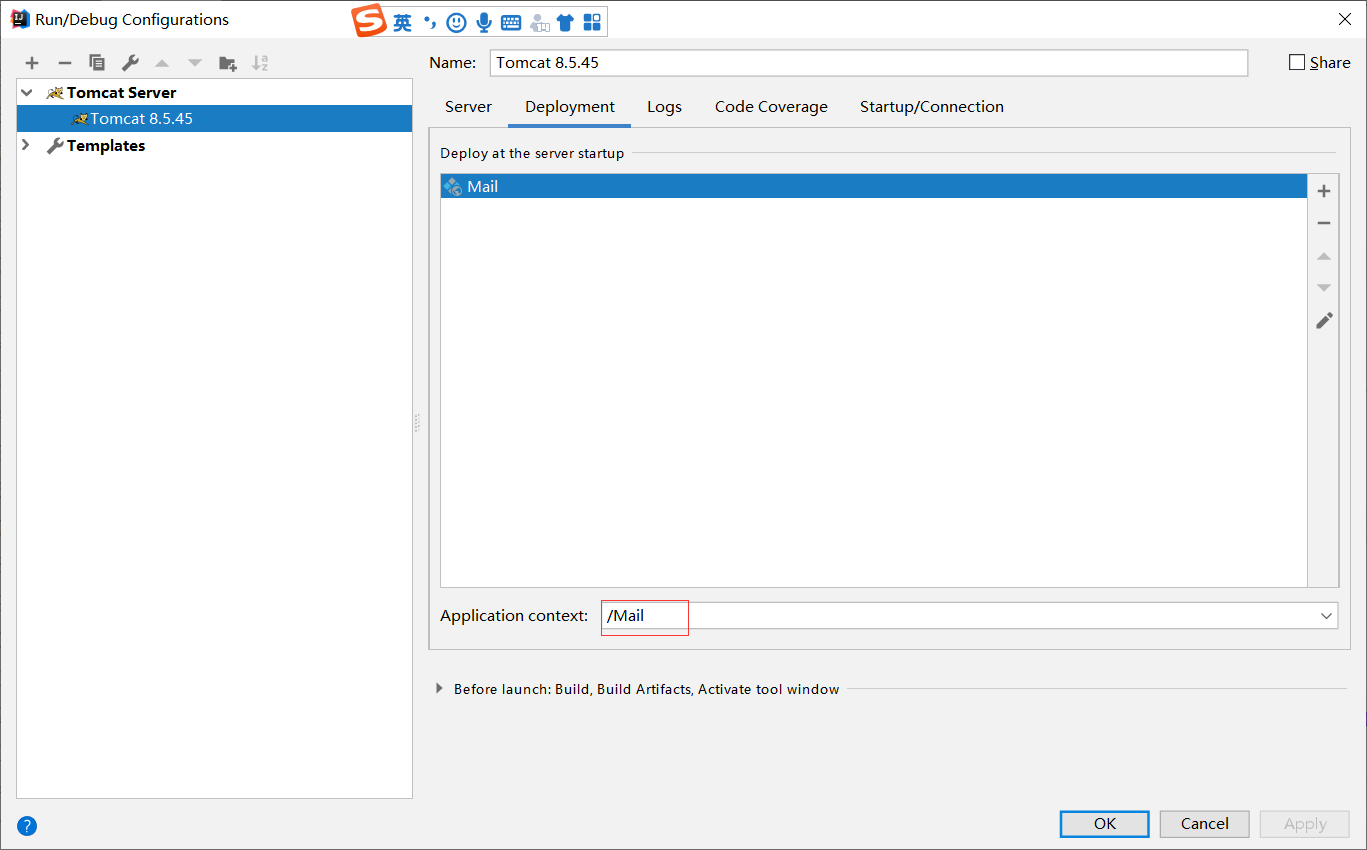Select the Mail artifact row
Image resolution: width=1367 pixels, height=850 pixels.
click(x=873, y=186)
